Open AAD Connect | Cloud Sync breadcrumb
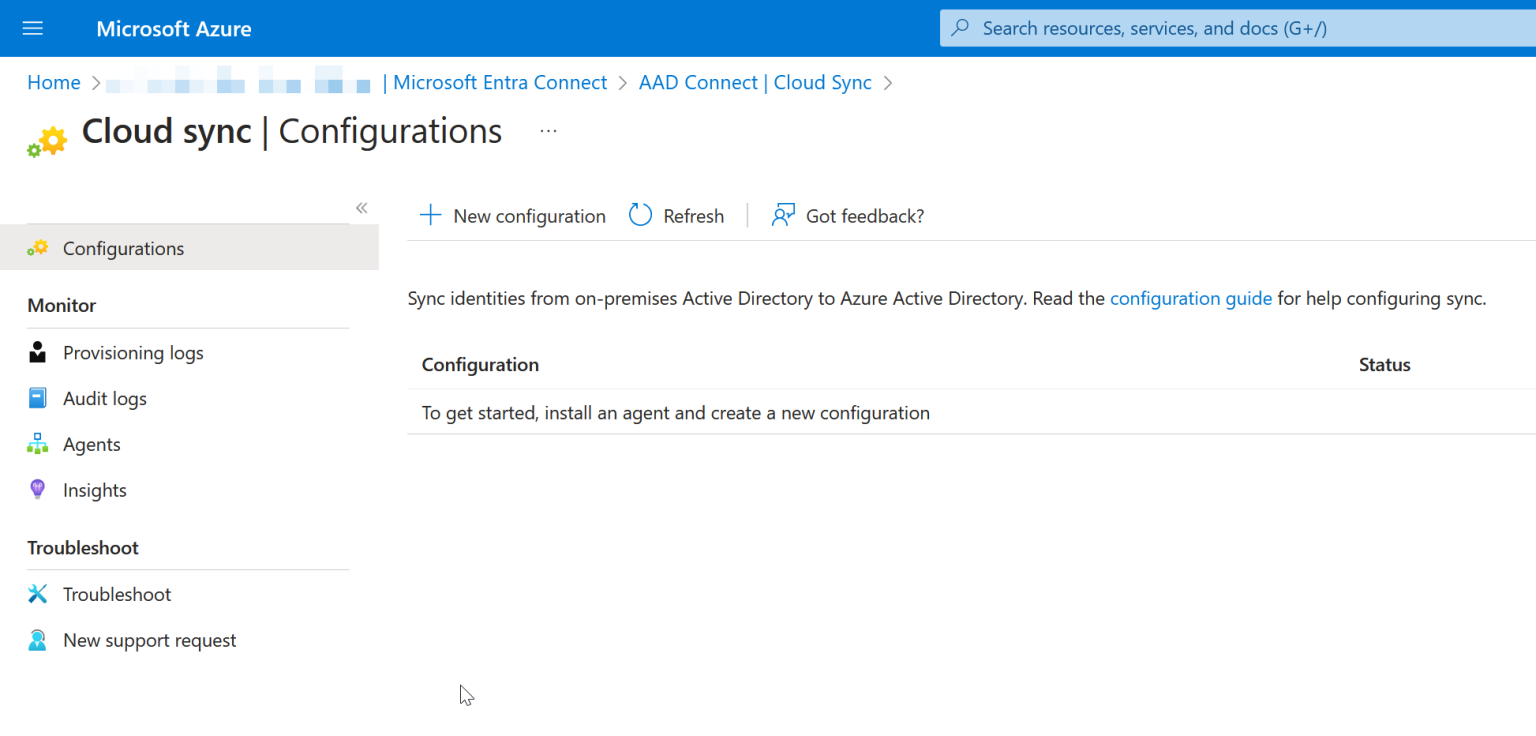The height and width of the screenshot is (736, 1536). (755, 83)
